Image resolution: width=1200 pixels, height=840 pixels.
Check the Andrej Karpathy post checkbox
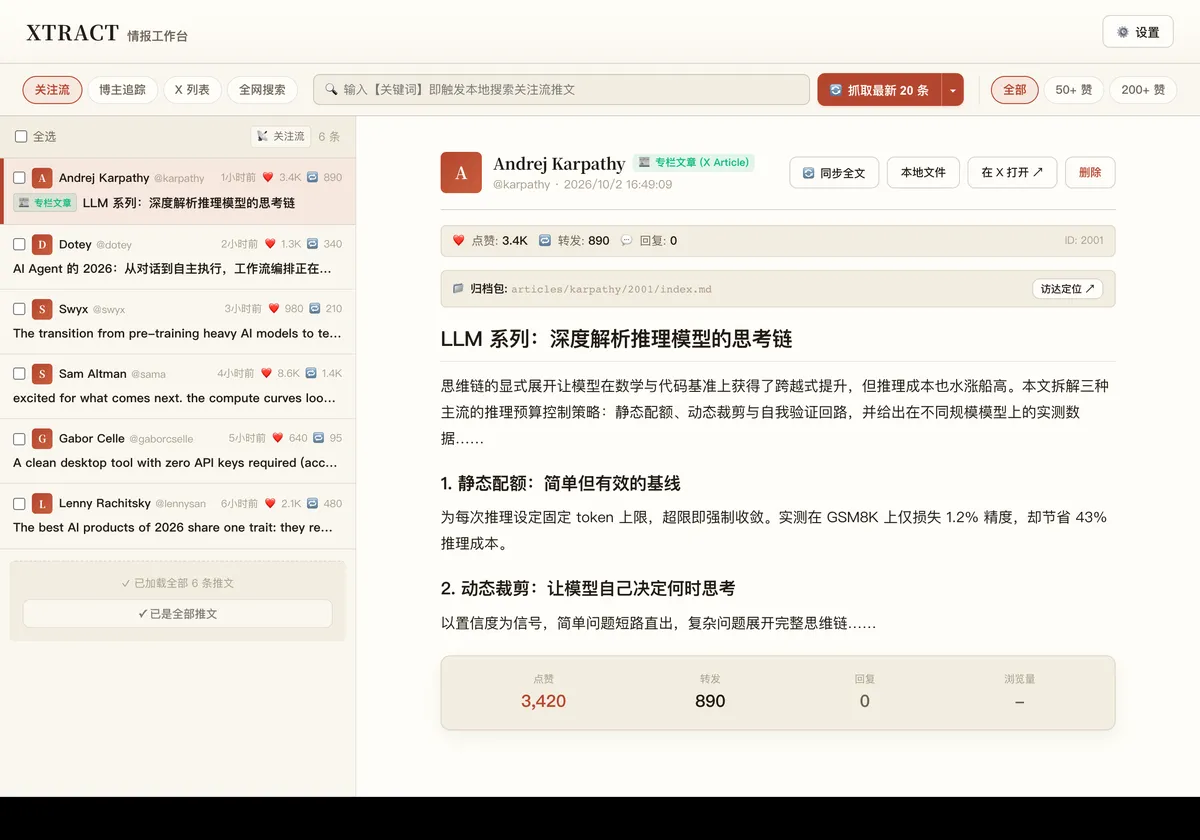[19, 178]
